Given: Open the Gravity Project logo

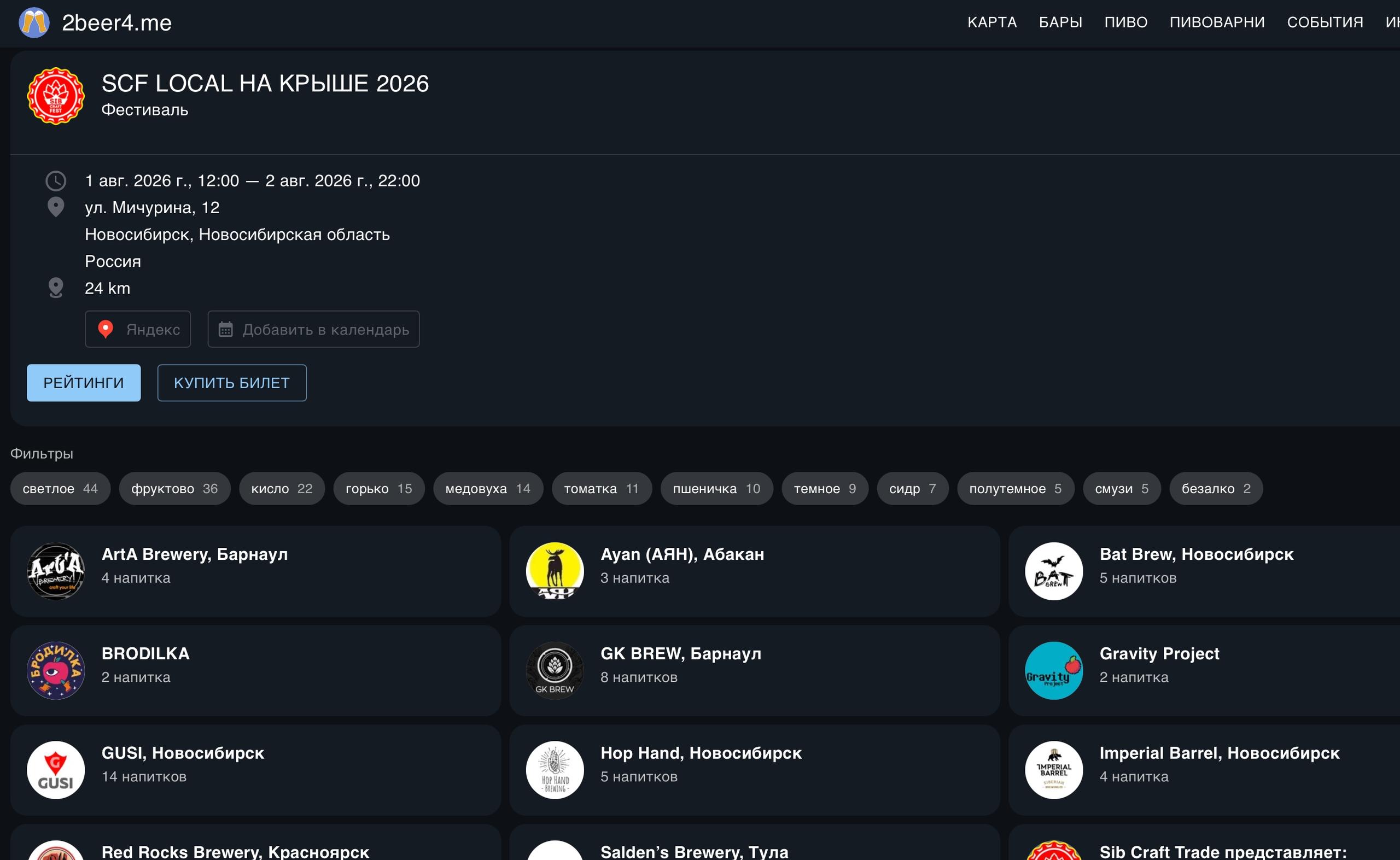Looking at the screenshot, I should pyautogui.click(x=1054, y=671).
